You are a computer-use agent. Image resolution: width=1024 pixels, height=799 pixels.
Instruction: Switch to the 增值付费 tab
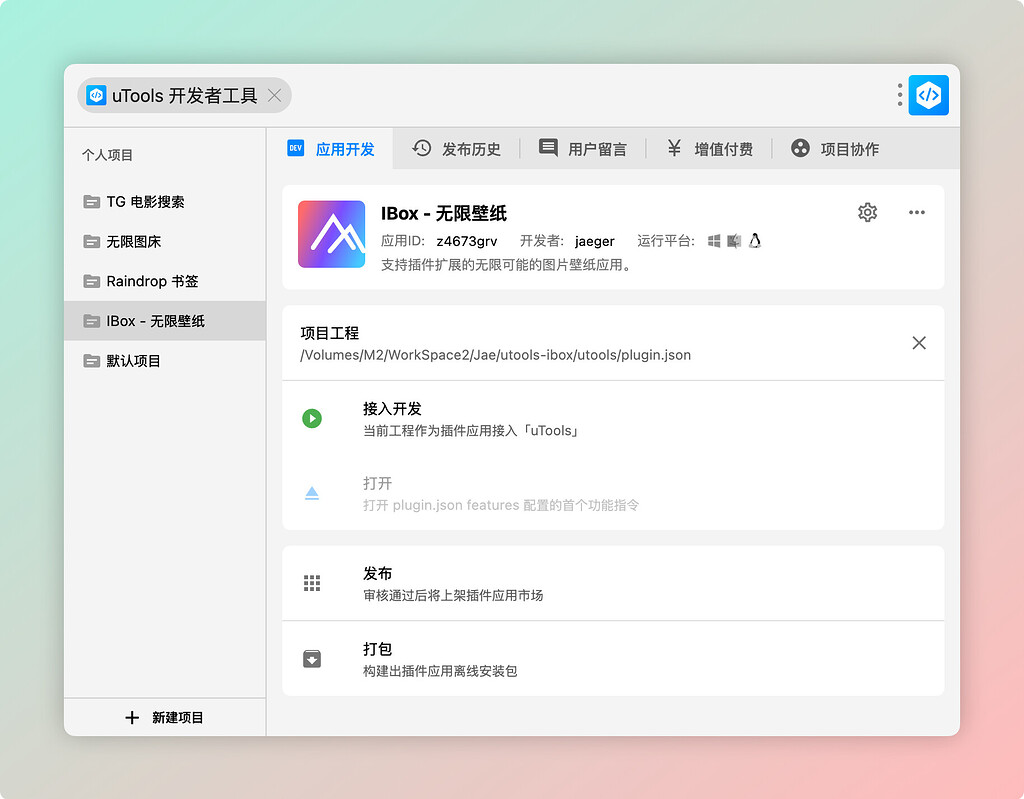click(710, 149)
